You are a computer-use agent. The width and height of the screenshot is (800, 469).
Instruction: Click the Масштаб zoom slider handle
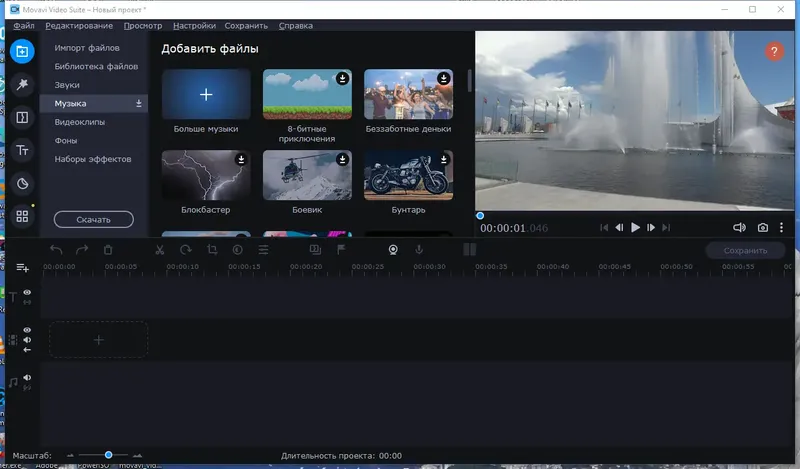pyautogui.click(x=108, y=455)
